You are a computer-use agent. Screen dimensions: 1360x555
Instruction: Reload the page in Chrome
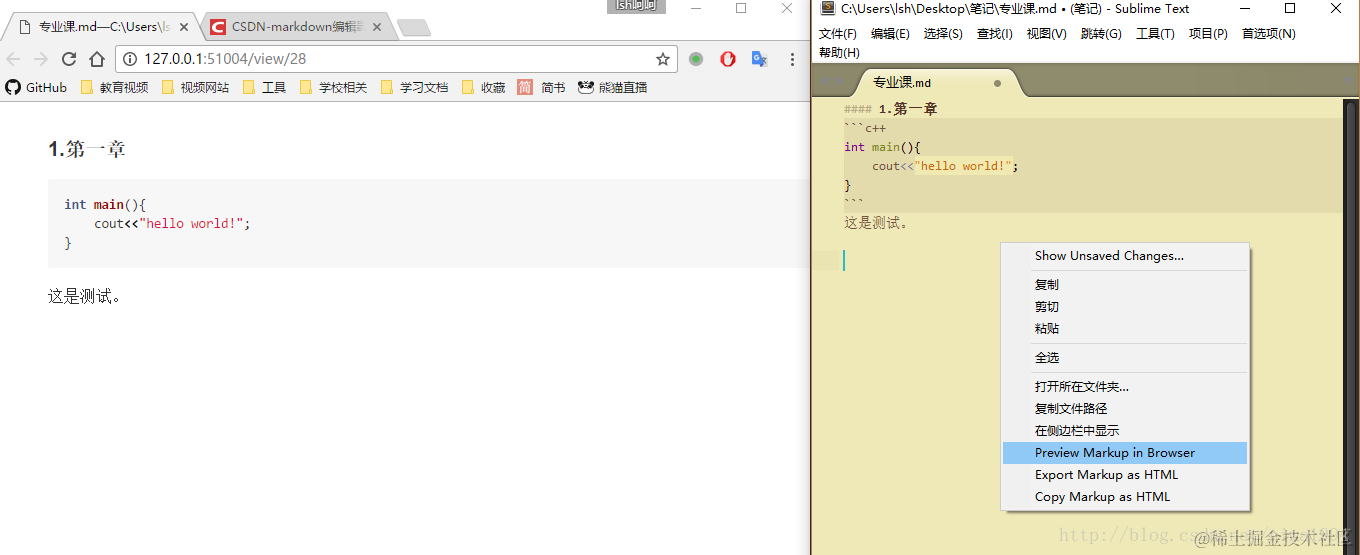point(69,59)
